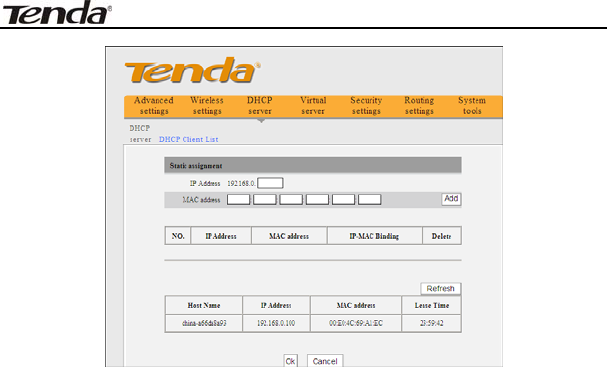Viewport: 607px width, 367px height.
Task: Click the Cancel button
Action: 325,361
